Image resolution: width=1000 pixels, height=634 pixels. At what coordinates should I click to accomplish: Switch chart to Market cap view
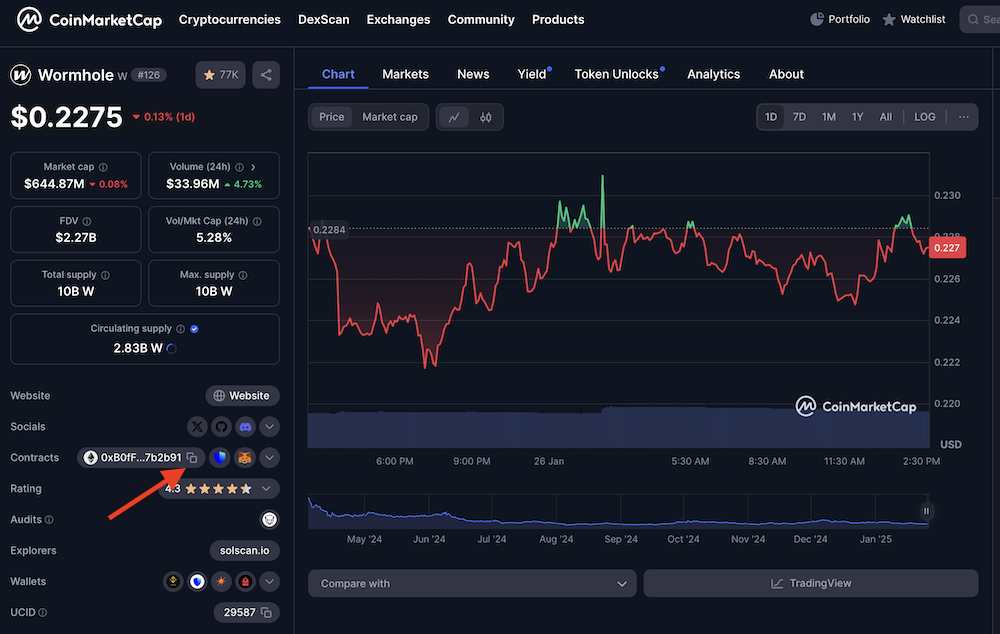389,116
